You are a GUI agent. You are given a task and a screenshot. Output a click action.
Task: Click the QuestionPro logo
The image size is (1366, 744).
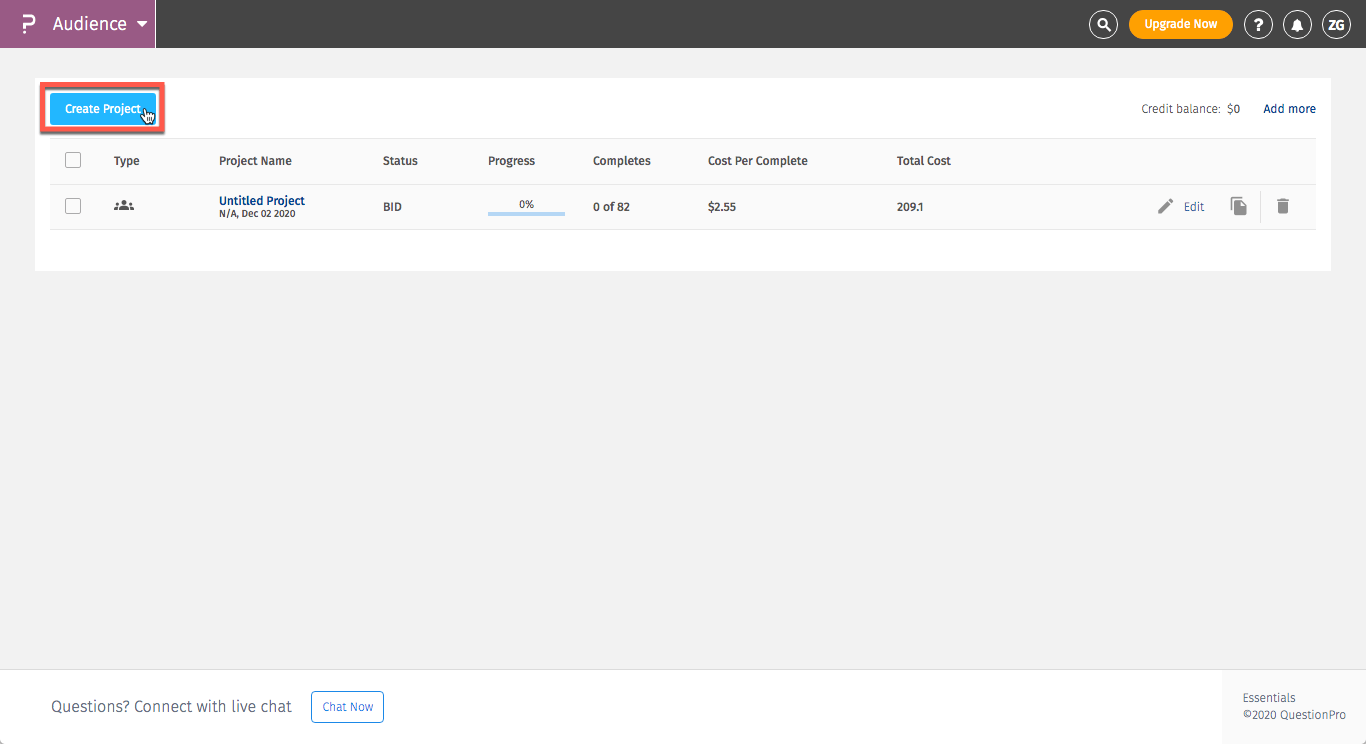(26, 24)
